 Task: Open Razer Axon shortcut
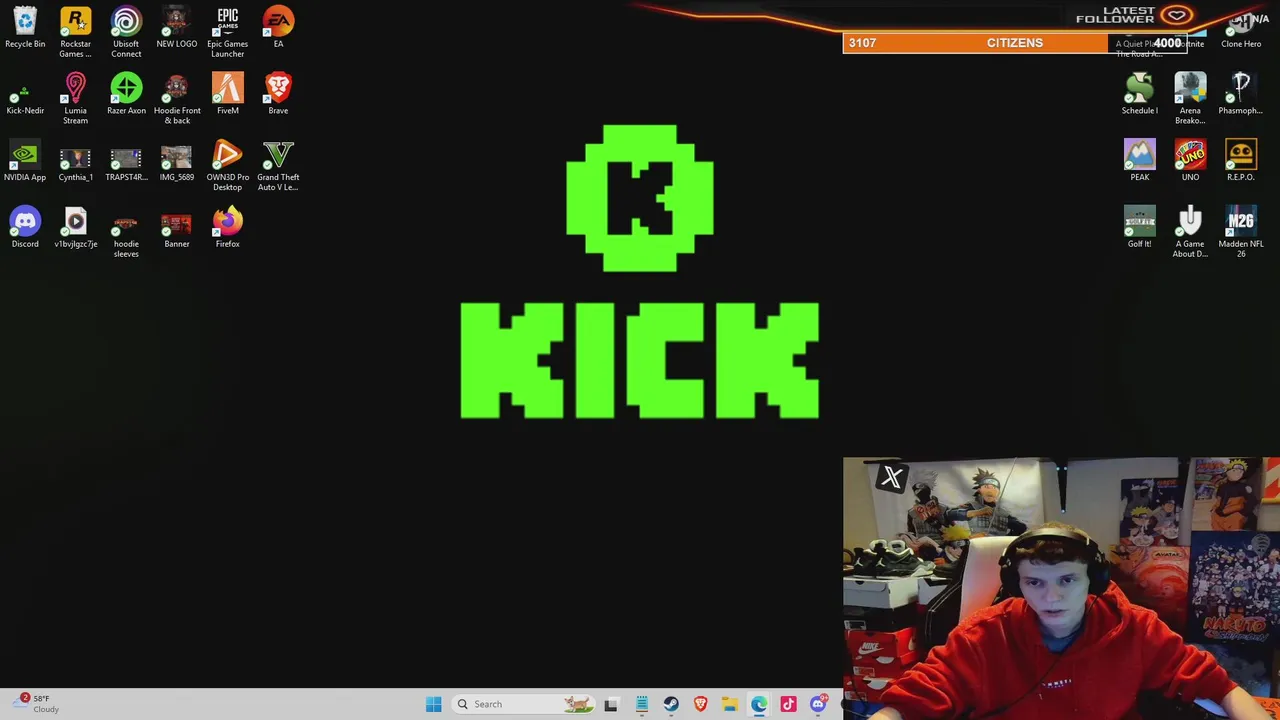pos(126,95)
